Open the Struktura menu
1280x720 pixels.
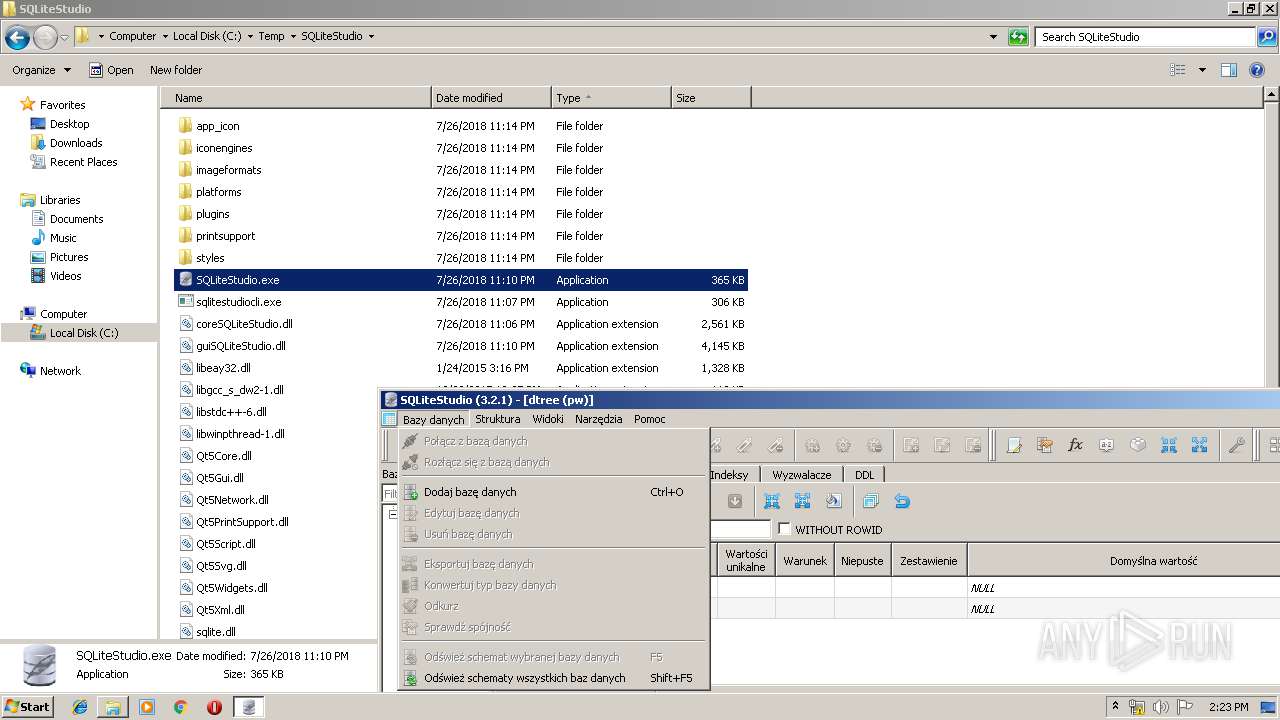498,419
